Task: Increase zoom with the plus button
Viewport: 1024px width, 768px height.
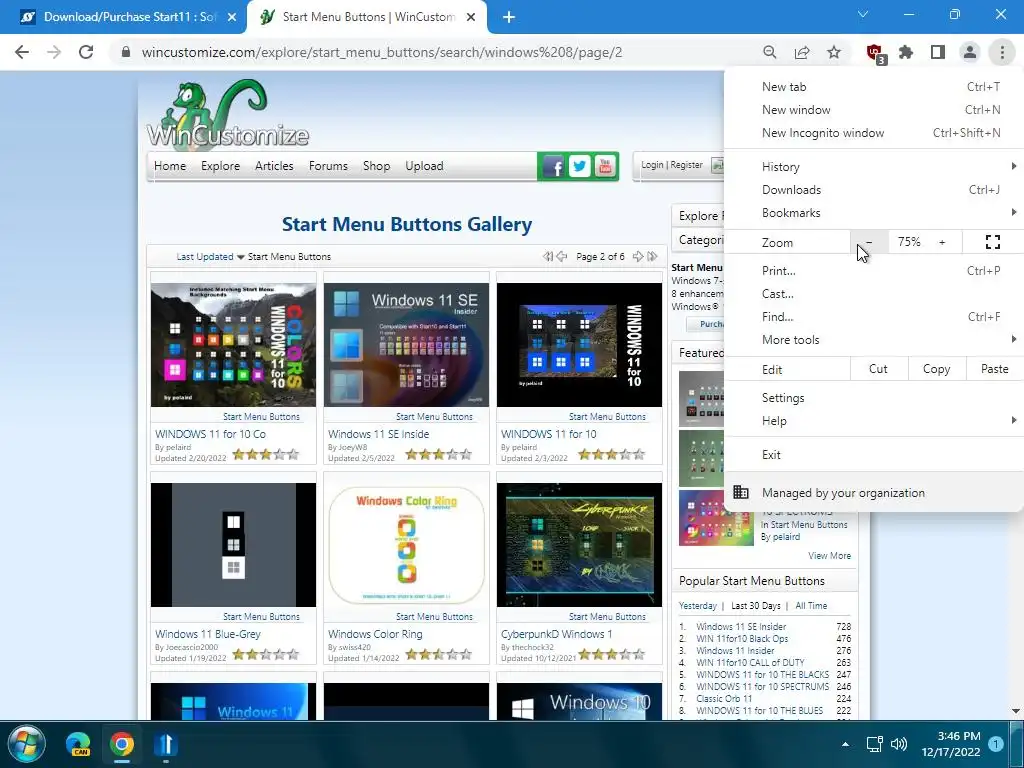Action: click(942, 242)
